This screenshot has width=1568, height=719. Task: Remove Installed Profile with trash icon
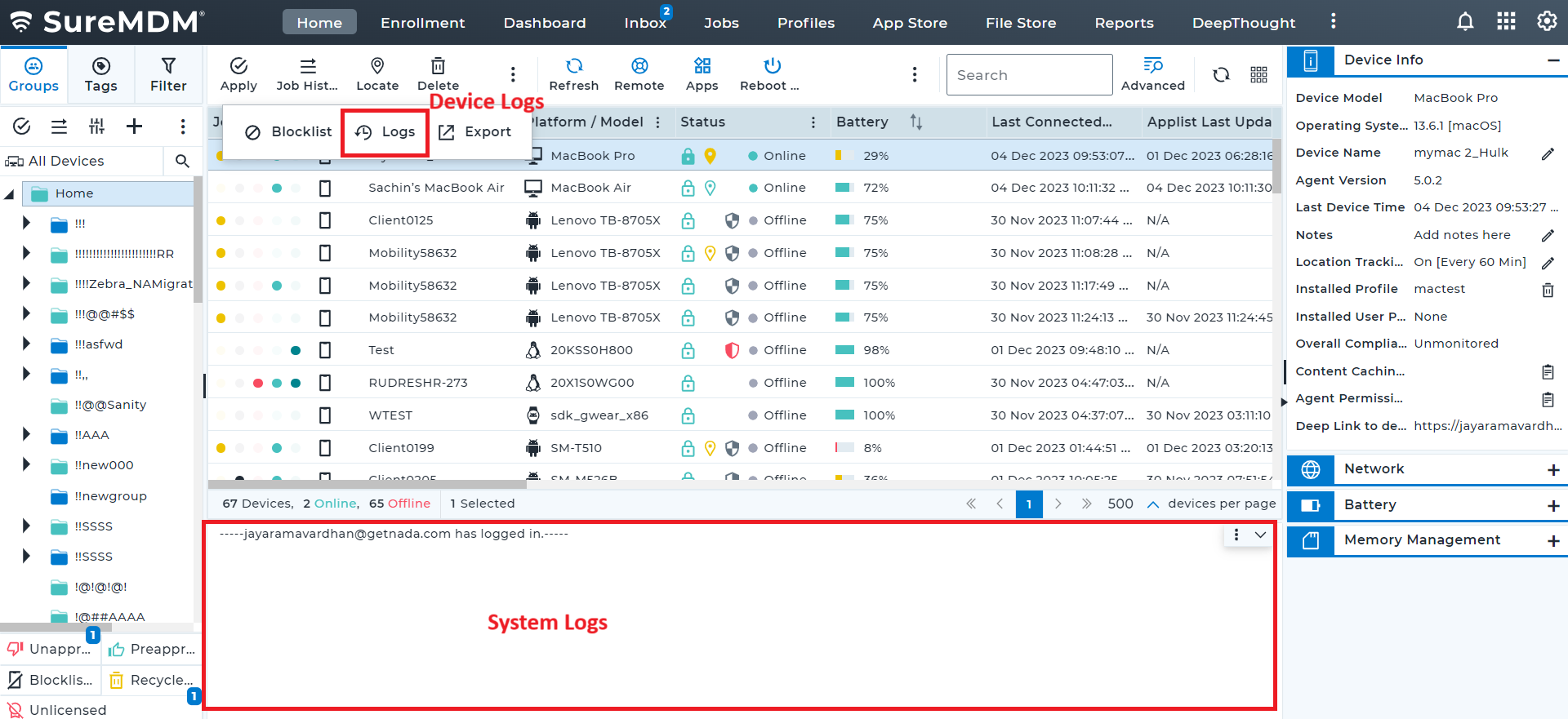coord(1548,290)
